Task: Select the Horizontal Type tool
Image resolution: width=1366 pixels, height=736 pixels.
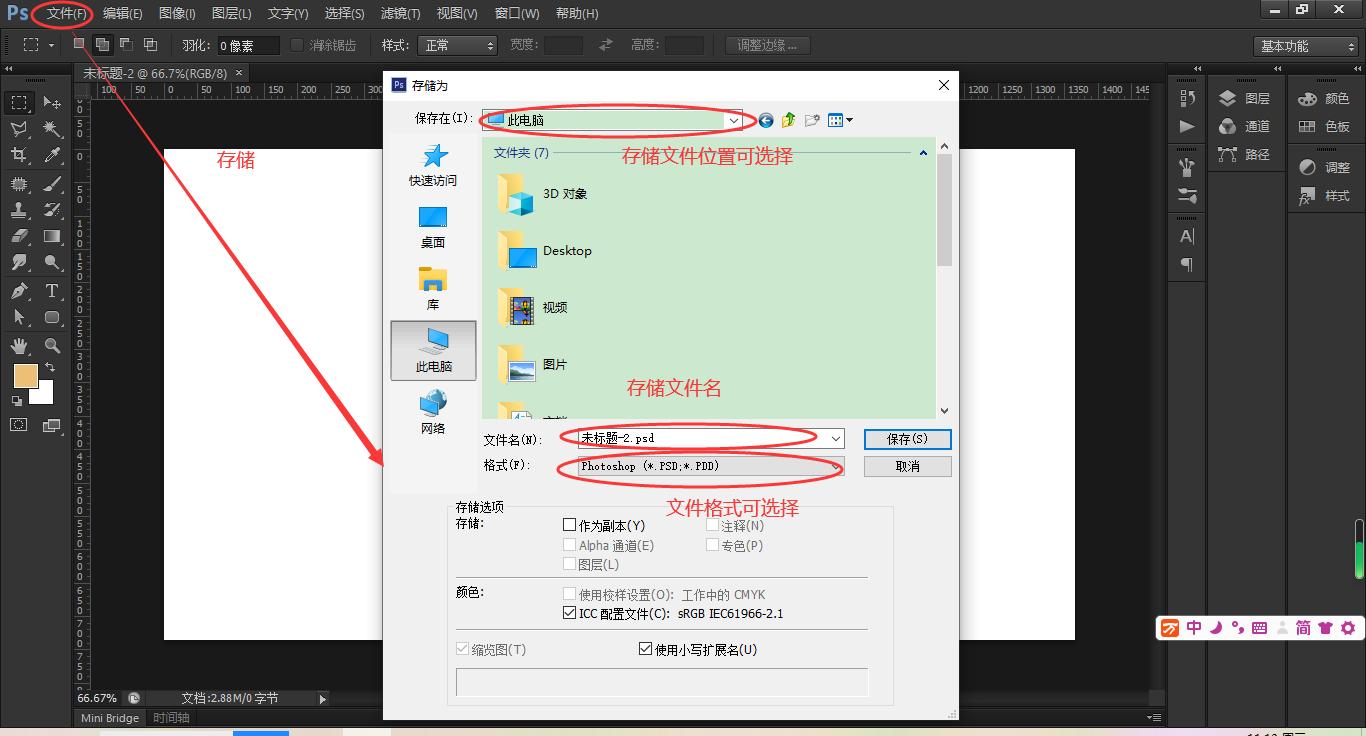Action: (52, 290)
